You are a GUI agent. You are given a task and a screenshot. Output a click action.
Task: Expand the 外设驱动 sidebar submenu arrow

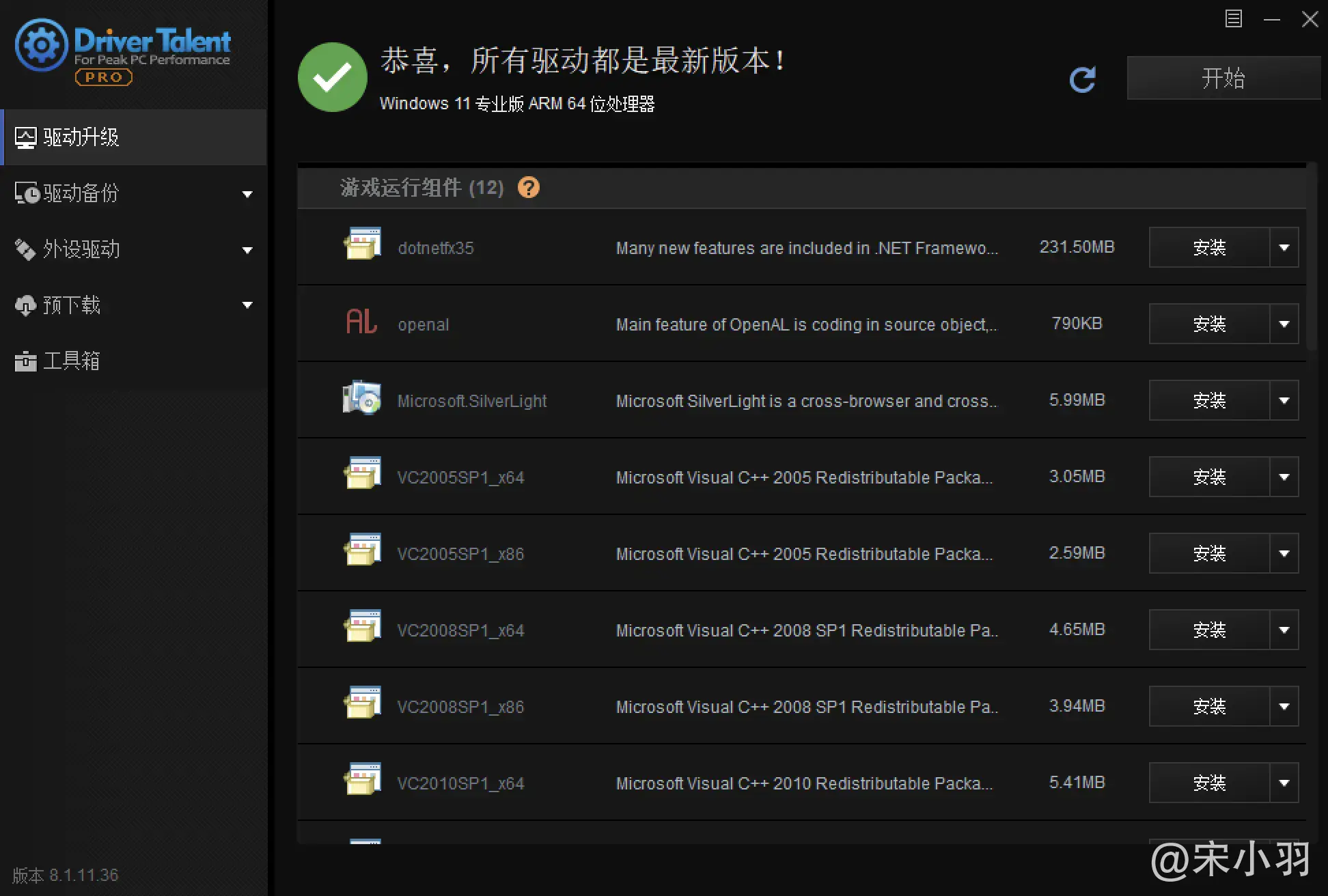pos(247,250)
